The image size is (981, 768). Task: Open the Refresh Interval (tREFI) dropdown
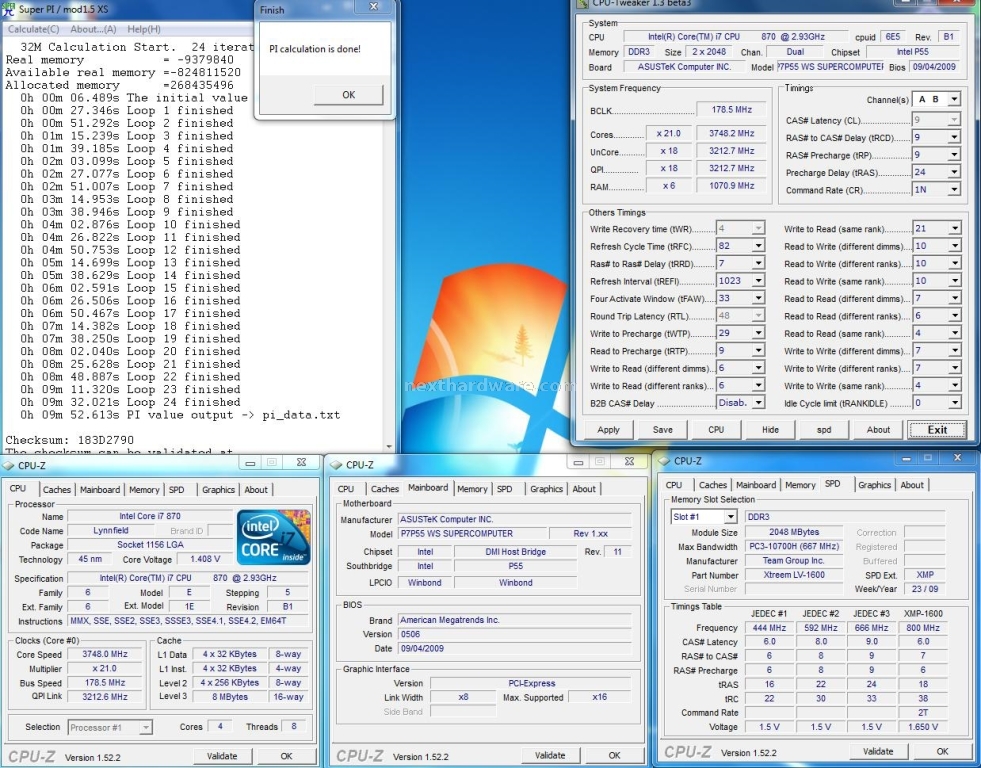[758, 281]
